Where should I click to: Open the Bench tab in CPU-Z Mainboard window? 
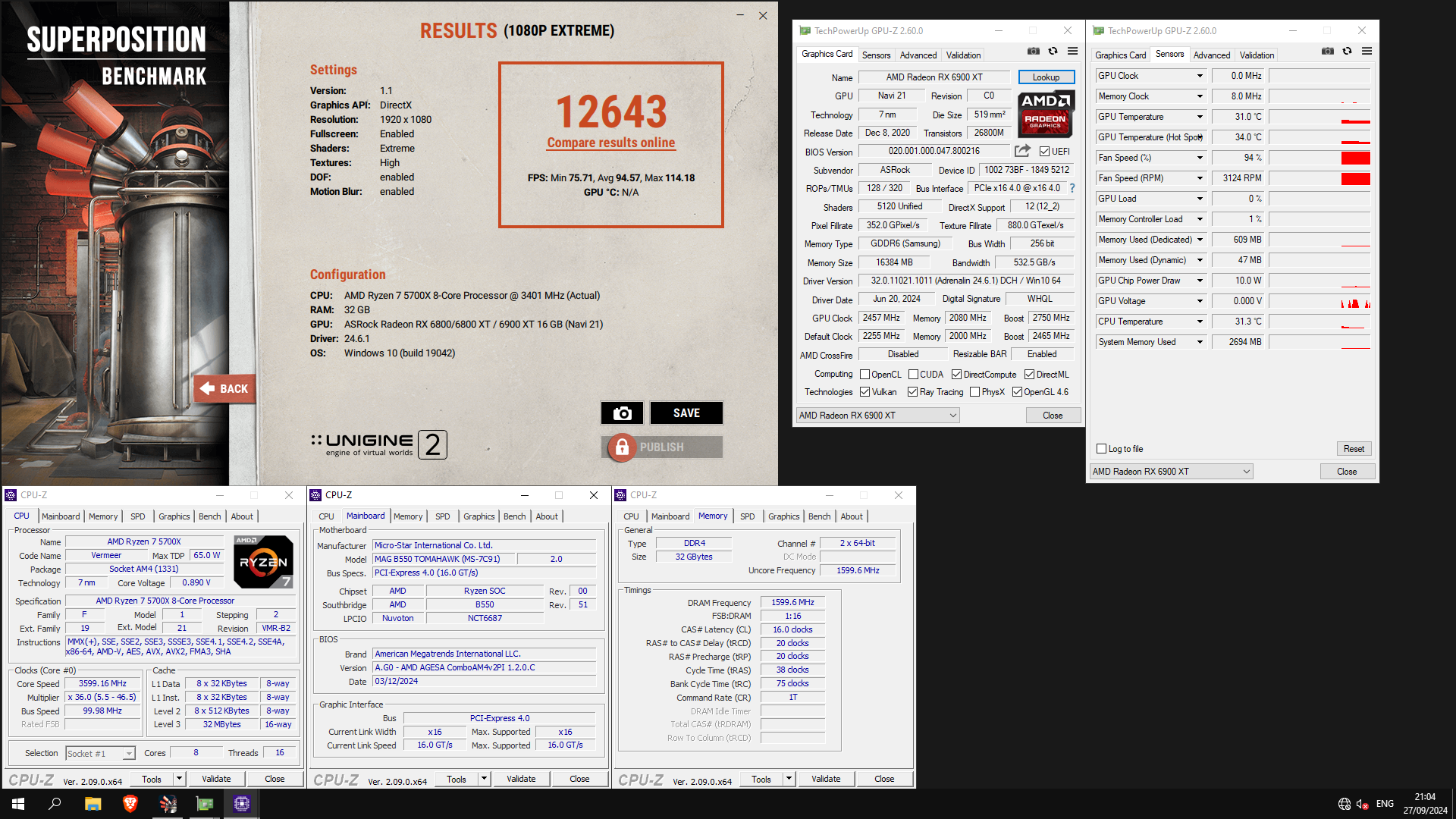pyautogui.click(x=514, y=516)
